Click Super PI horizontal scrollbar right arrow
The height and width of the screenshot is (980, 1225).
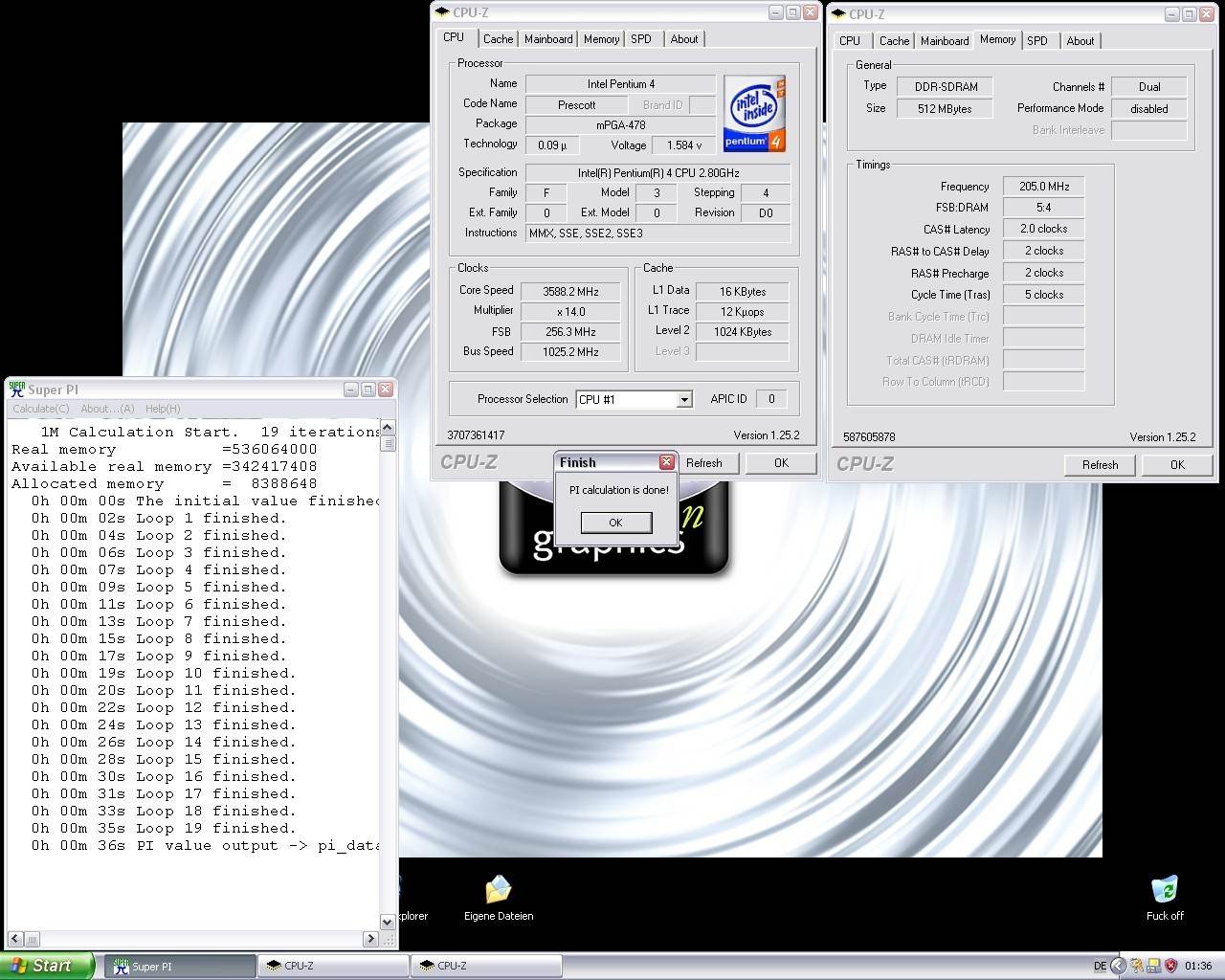pyautogui.click(x=371, y=939)
